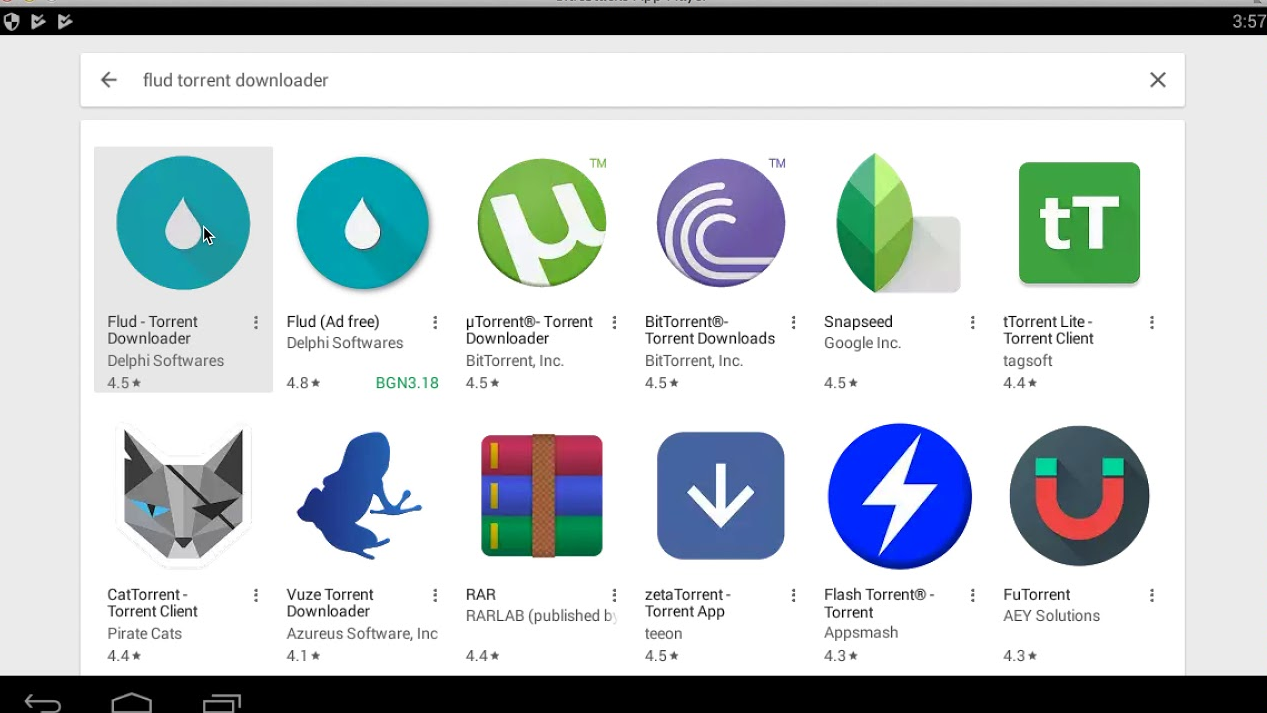Click the 'AEY Solutions' developer name
1267x713 pixels.
coord(1052,616)
